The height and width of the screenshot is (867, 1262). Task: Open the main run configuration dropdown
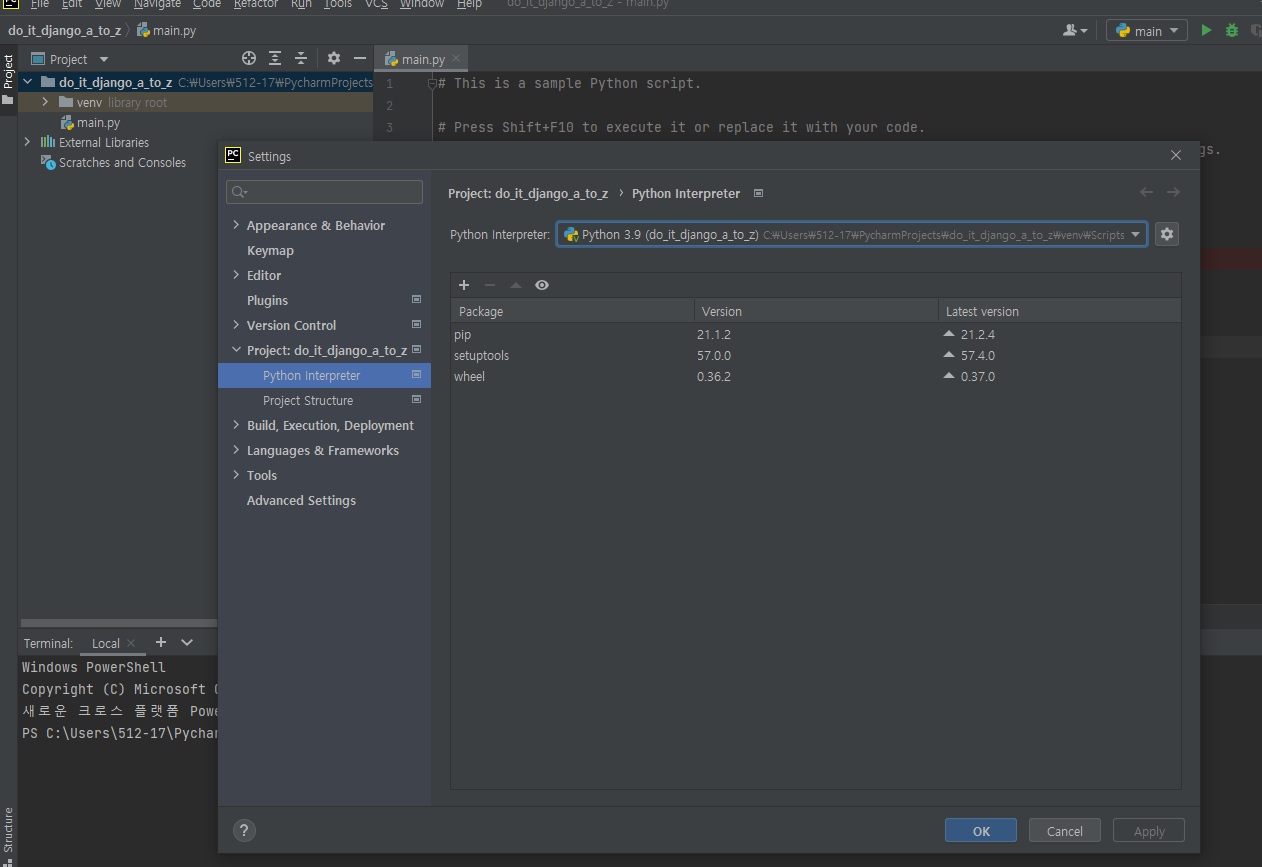click(x=1147, y=31)
